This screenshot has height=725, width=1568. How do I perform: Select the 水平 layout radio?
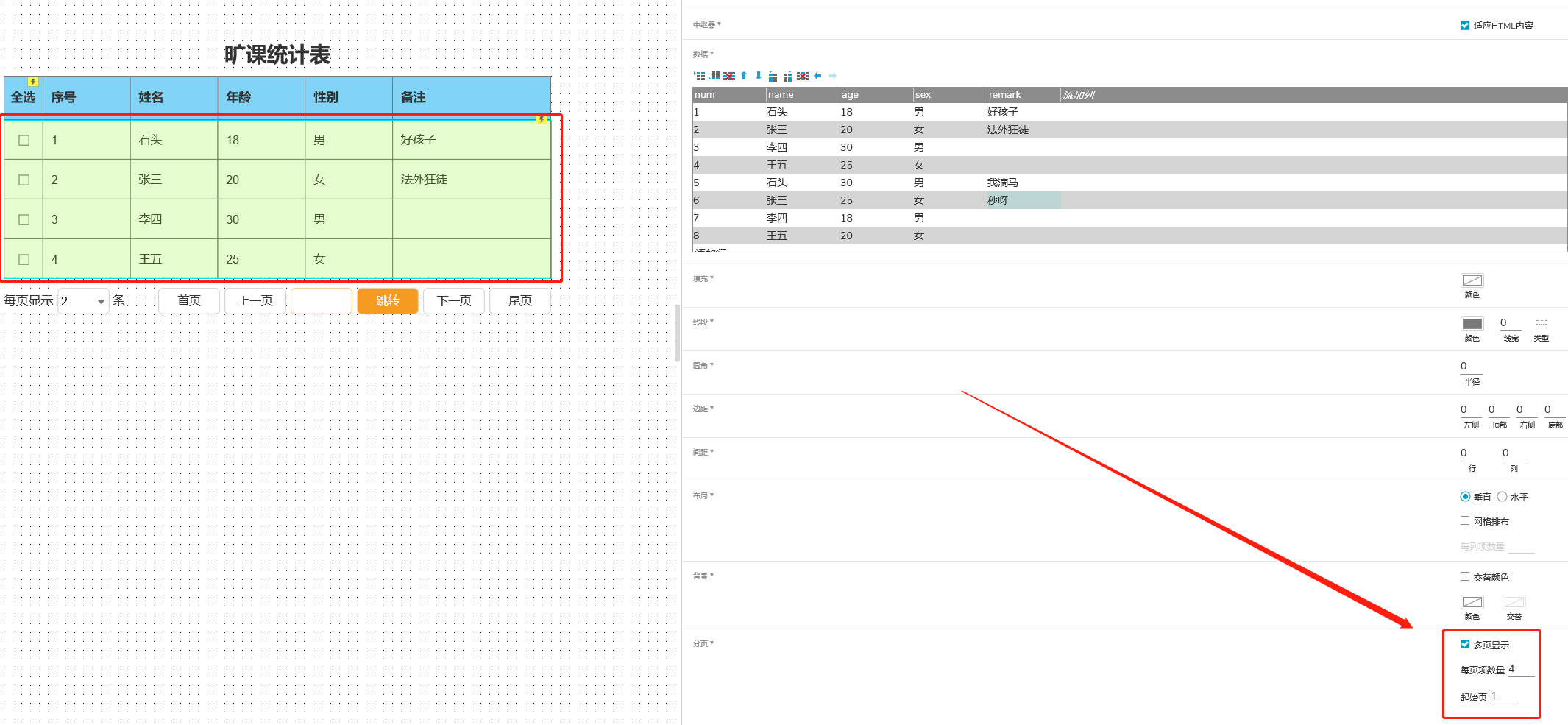[x=1502, y=497]
